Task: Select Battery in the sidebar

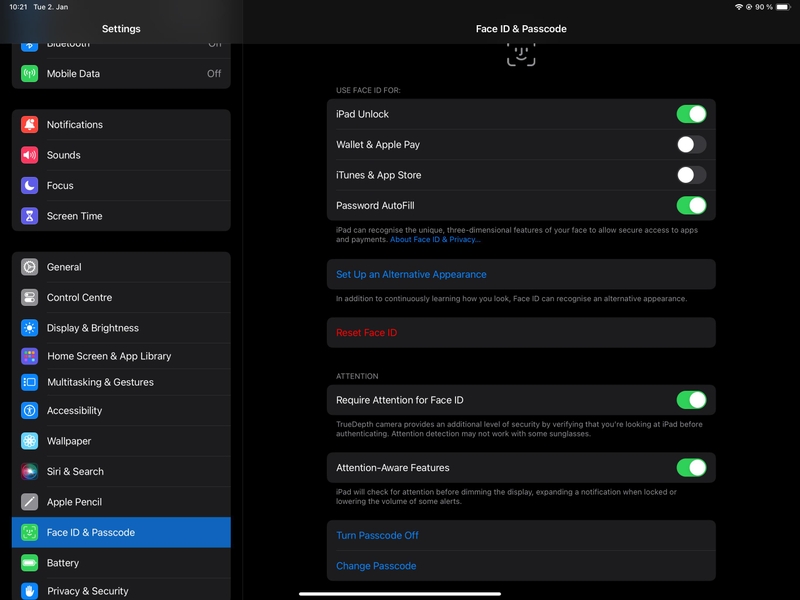Action: pyautogui.click(x=121, y=563)
